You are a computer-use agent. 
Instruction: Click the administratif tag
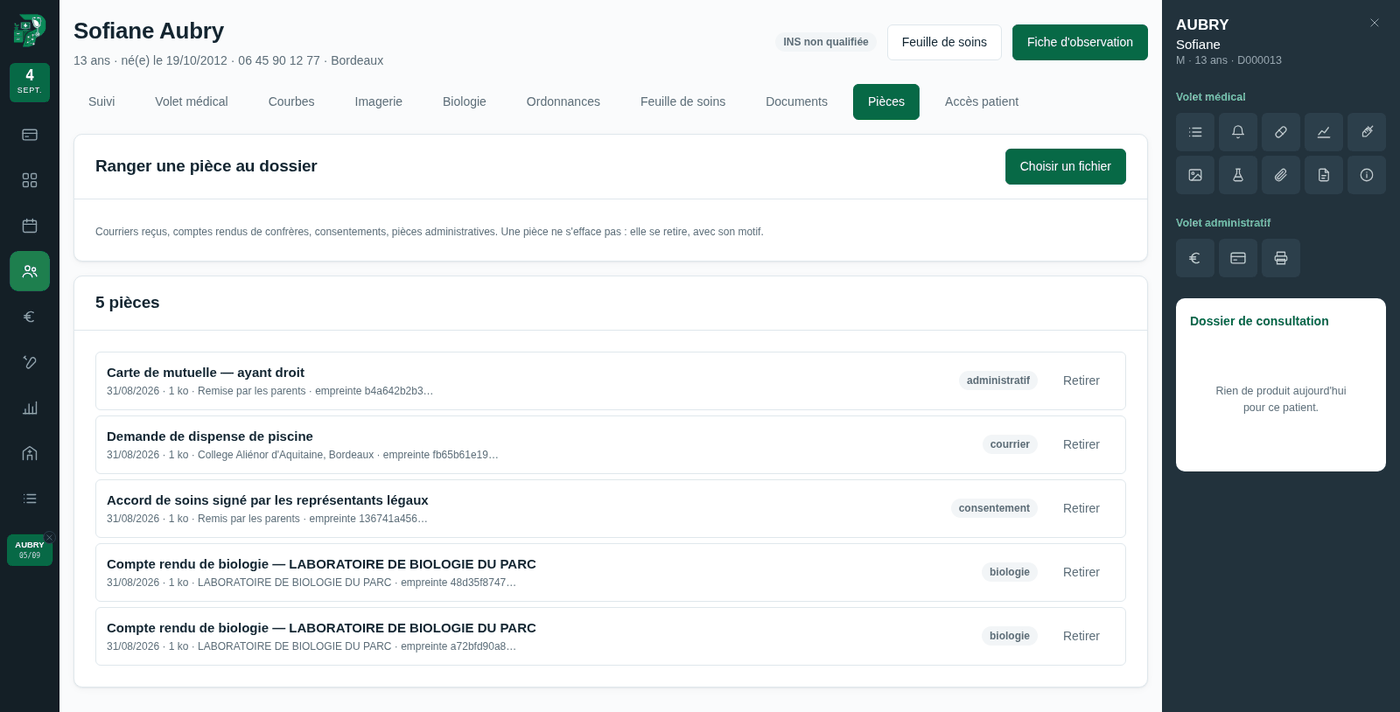[998, 381]
